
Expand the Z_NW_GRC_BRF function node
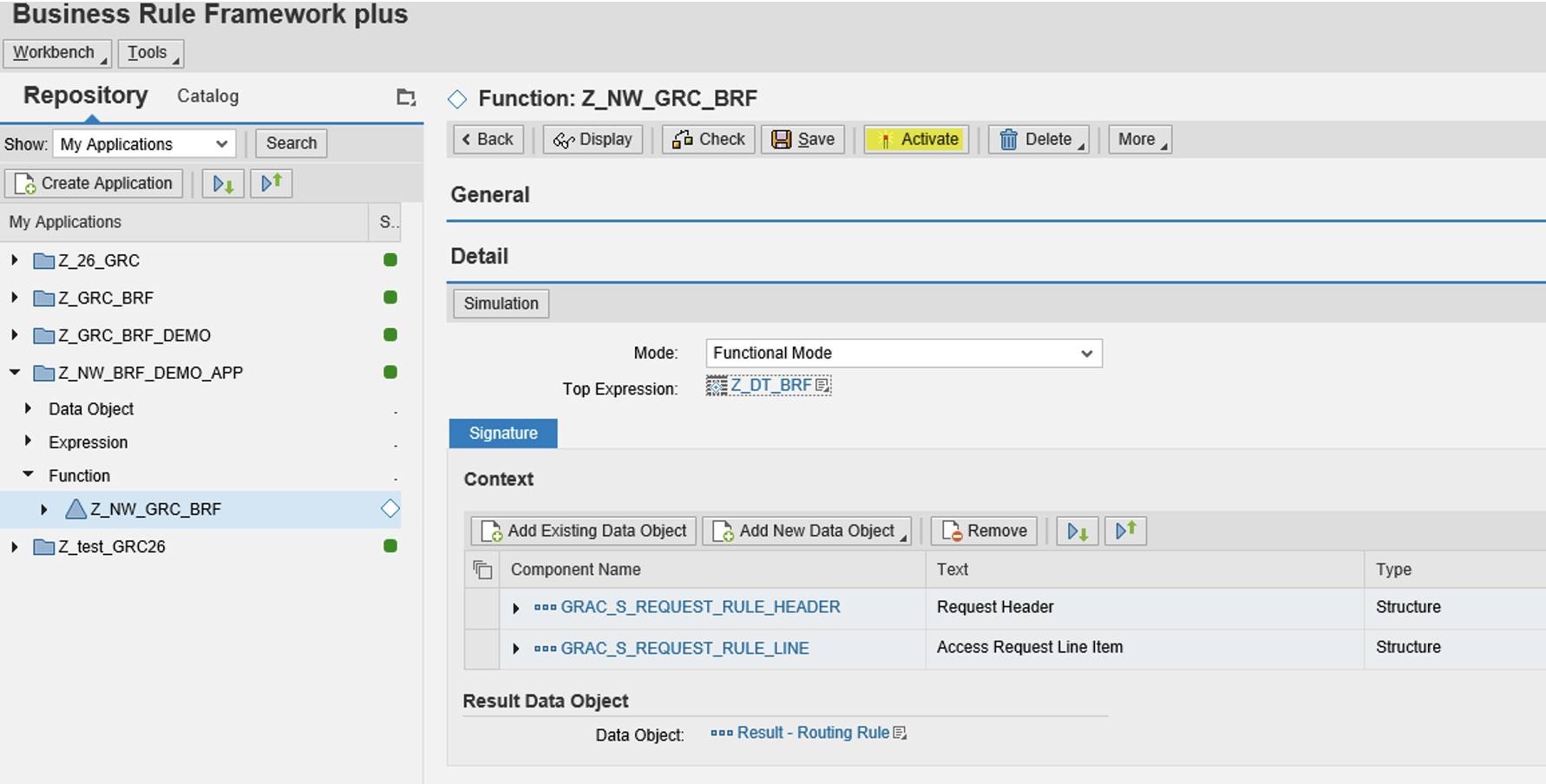point(43,509)
